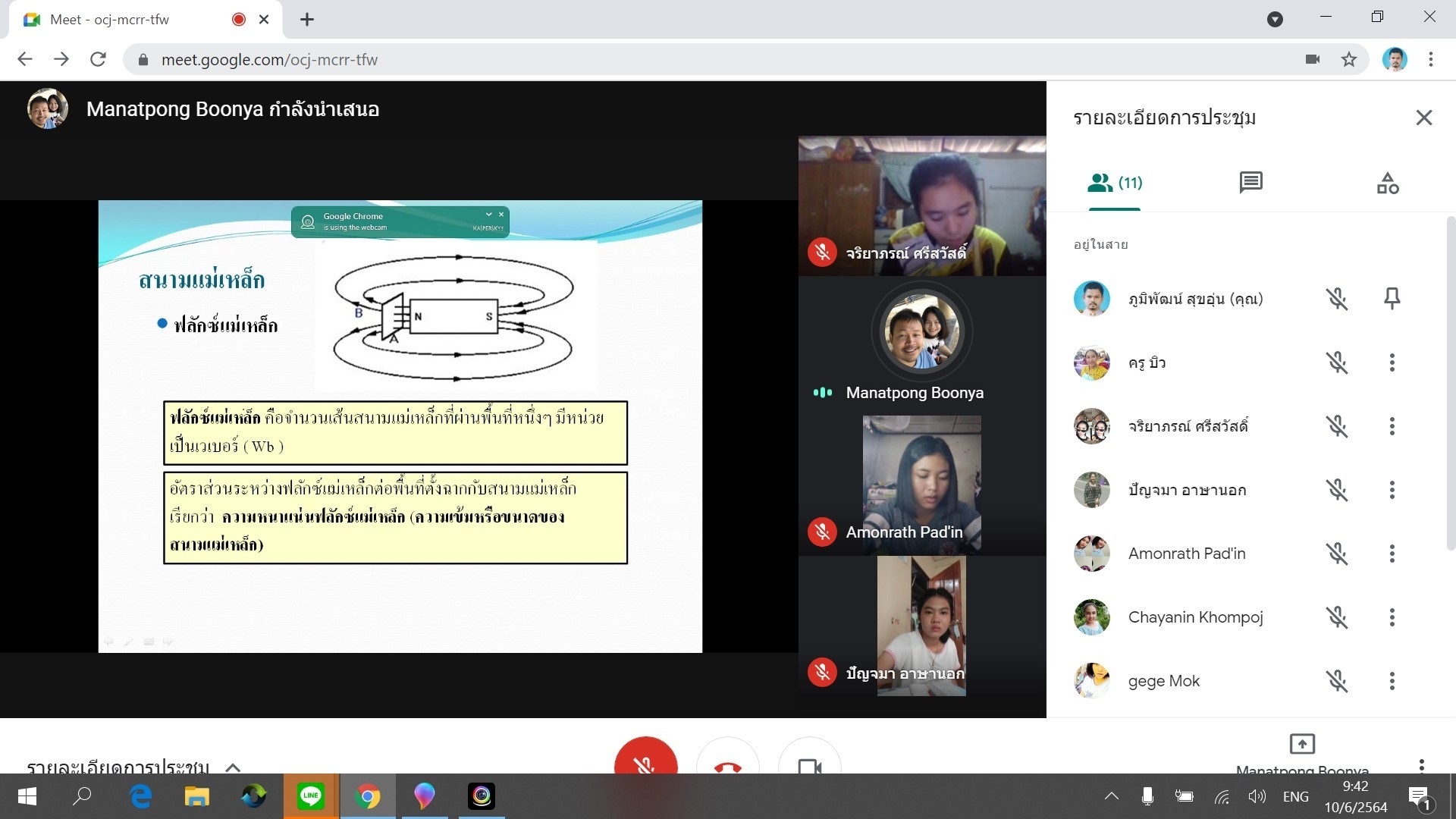Switch to the participants (11) tab
Image resolution: width=1456 pixels, height=819 pixels.
(1114, 183)
